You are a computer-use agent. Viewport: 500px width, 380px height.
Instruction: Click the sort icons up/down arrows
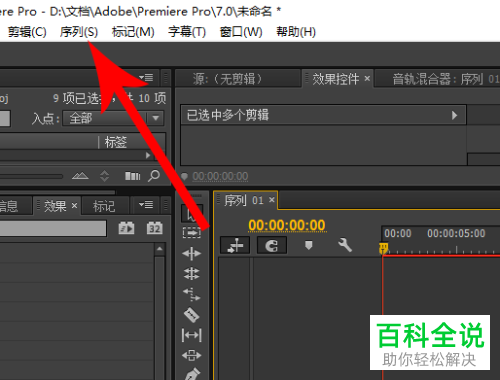pos(105,176)
